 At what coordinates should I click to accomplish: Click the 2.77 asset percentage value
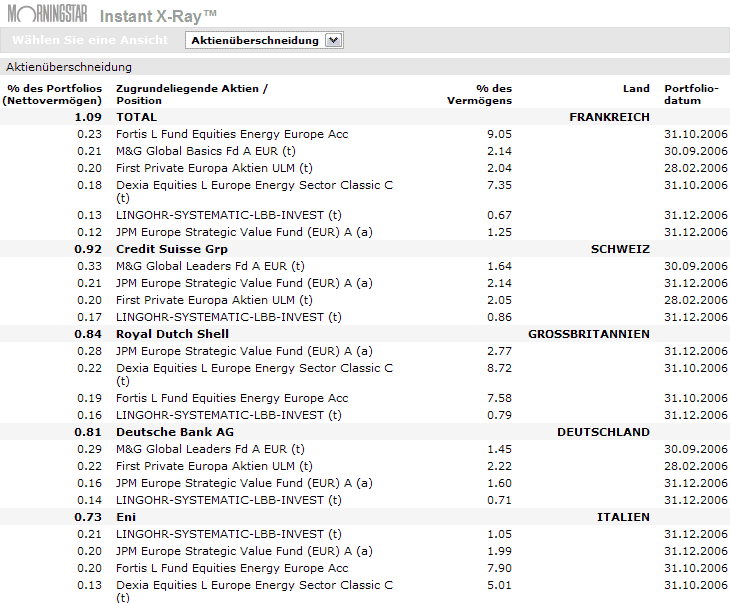pyautogui.click(x=499, y=351)
